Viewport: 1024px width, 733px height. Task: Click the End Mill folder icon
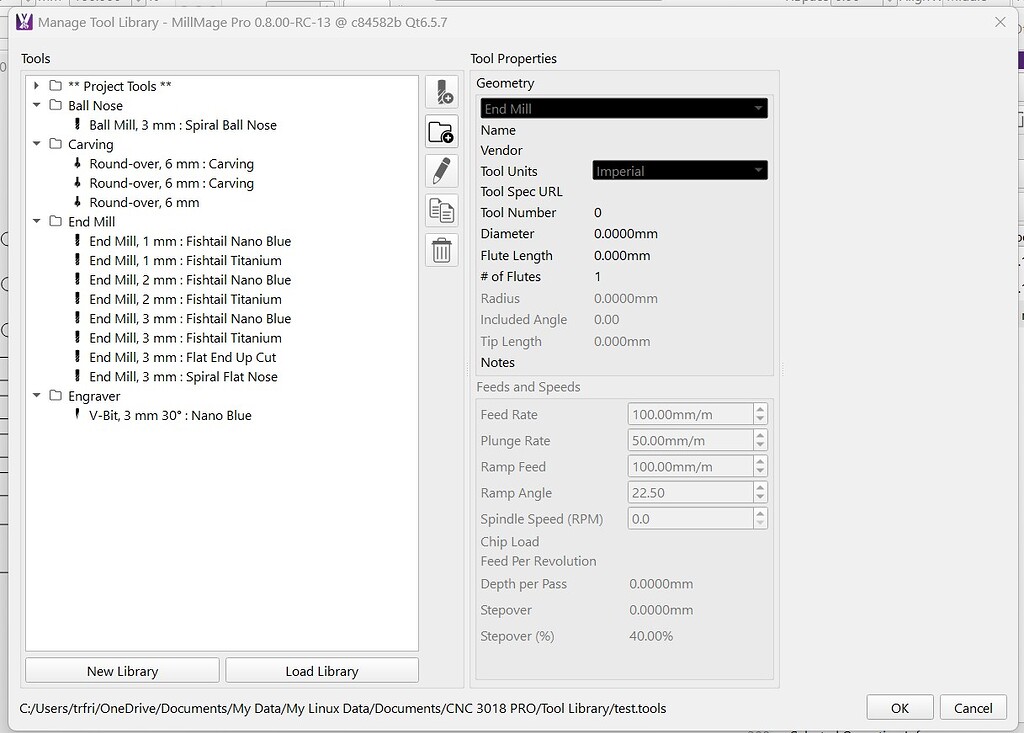tap(56, 221)
